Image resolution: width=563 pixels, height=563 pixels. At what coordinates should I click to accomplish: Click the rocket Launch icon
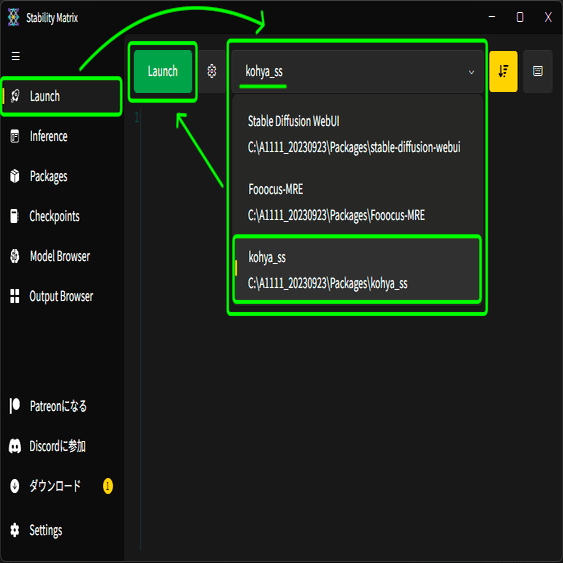(x=15, y=96)
